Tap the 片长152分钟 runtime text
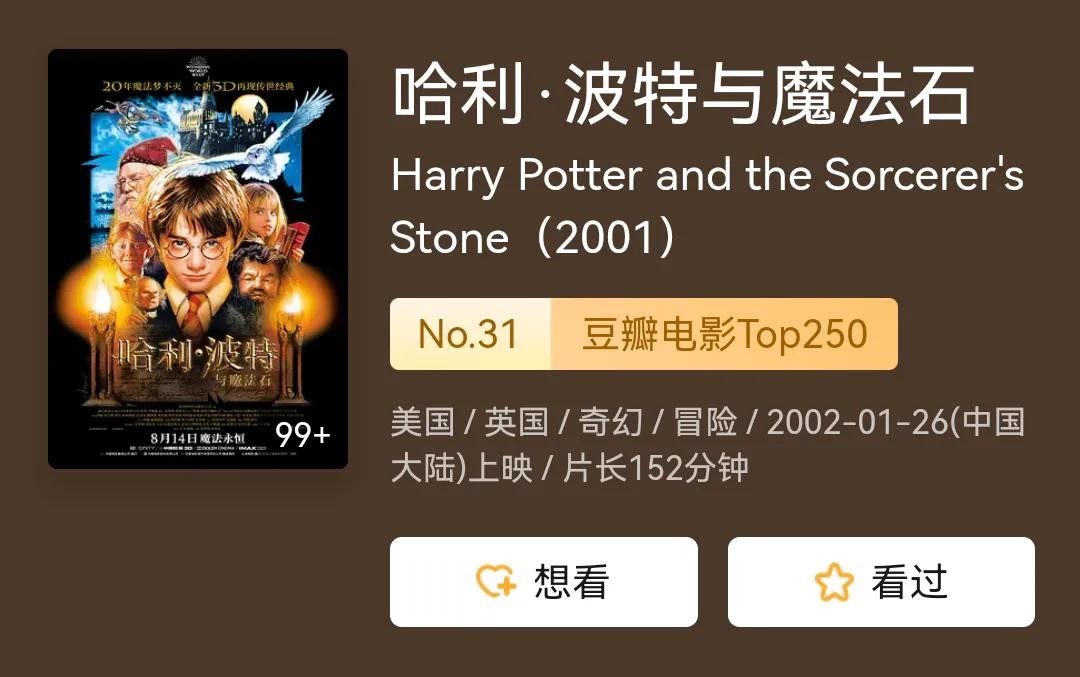Image resolution: width=1080 pixels, height=677 pixels. click(x=656, y=468)
